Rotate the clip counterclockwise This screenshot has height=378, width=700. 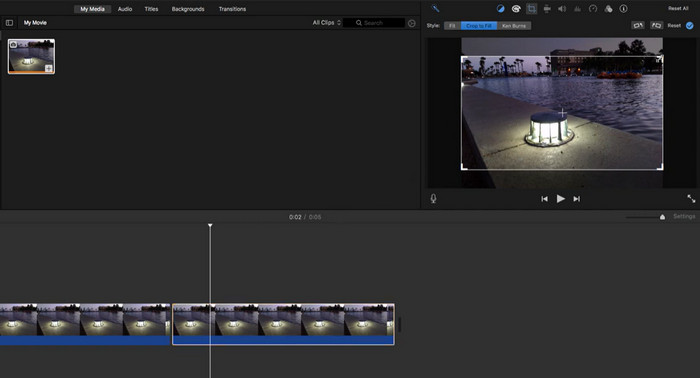pyautogui.click(x=638, y=25)
